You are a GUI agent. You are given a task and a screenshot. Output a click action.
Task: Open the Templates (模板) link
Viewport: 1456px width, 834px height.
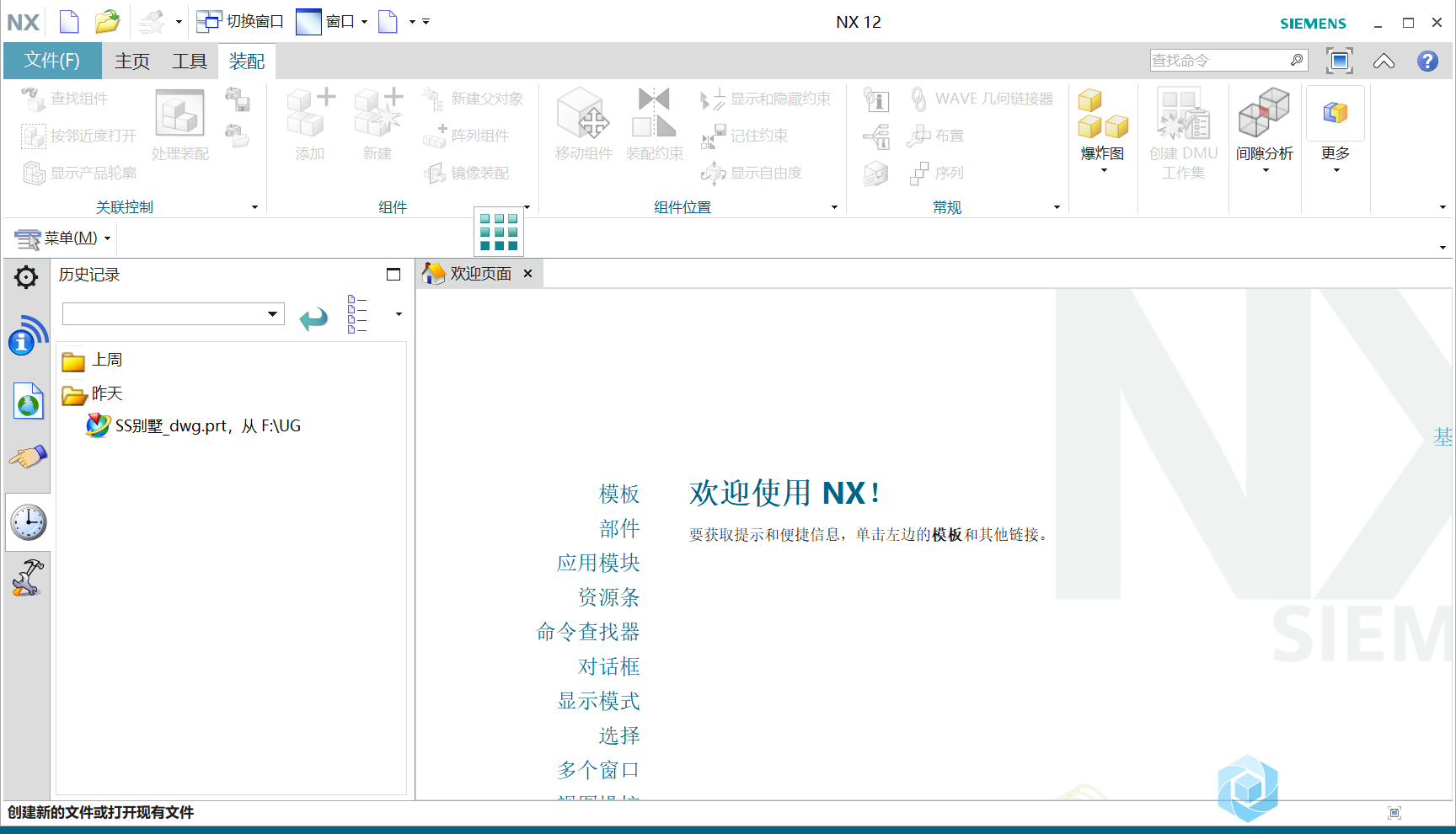coord(619,494)
